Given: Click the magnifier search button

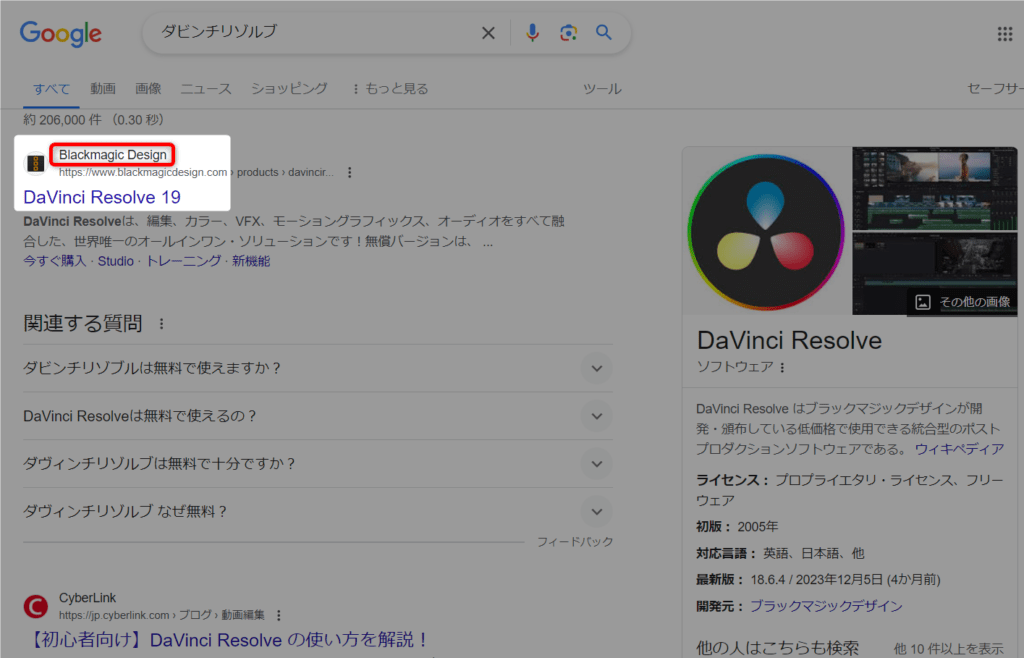Looking at the screenshot, I should pos(603,32).
